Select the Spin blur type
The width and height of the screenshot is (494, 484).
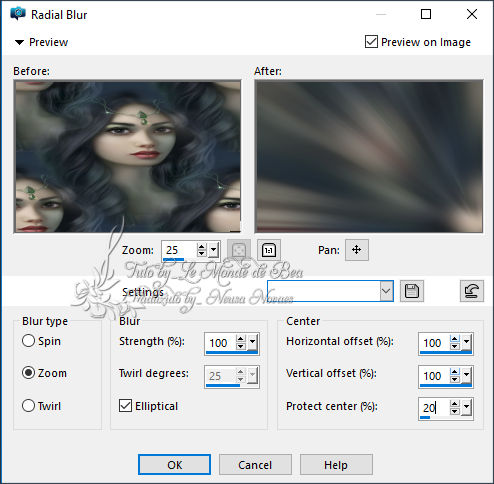pos(28,341)
